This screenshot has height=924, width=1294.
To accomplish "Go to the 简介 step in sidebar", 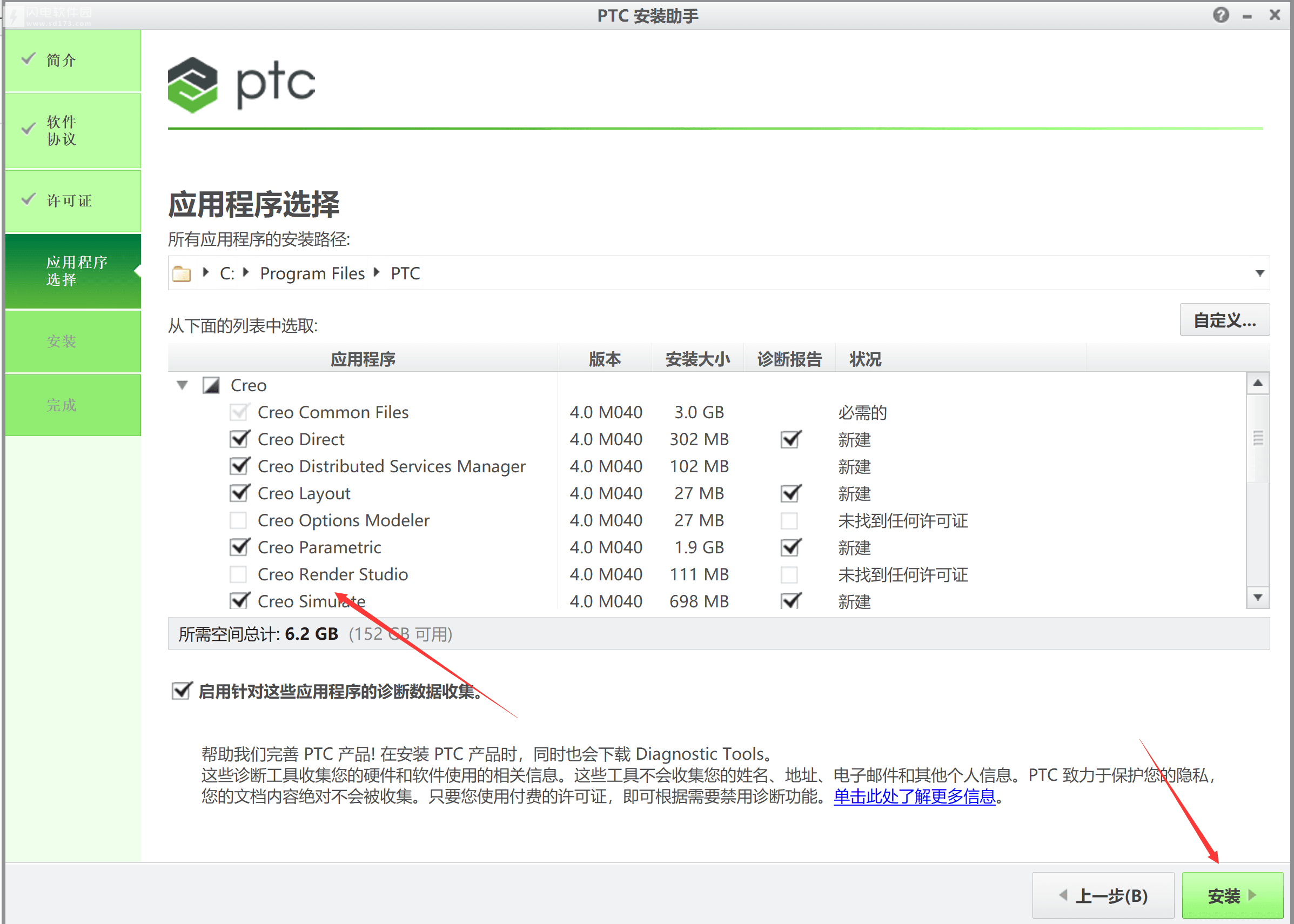I will pos(73,61).
